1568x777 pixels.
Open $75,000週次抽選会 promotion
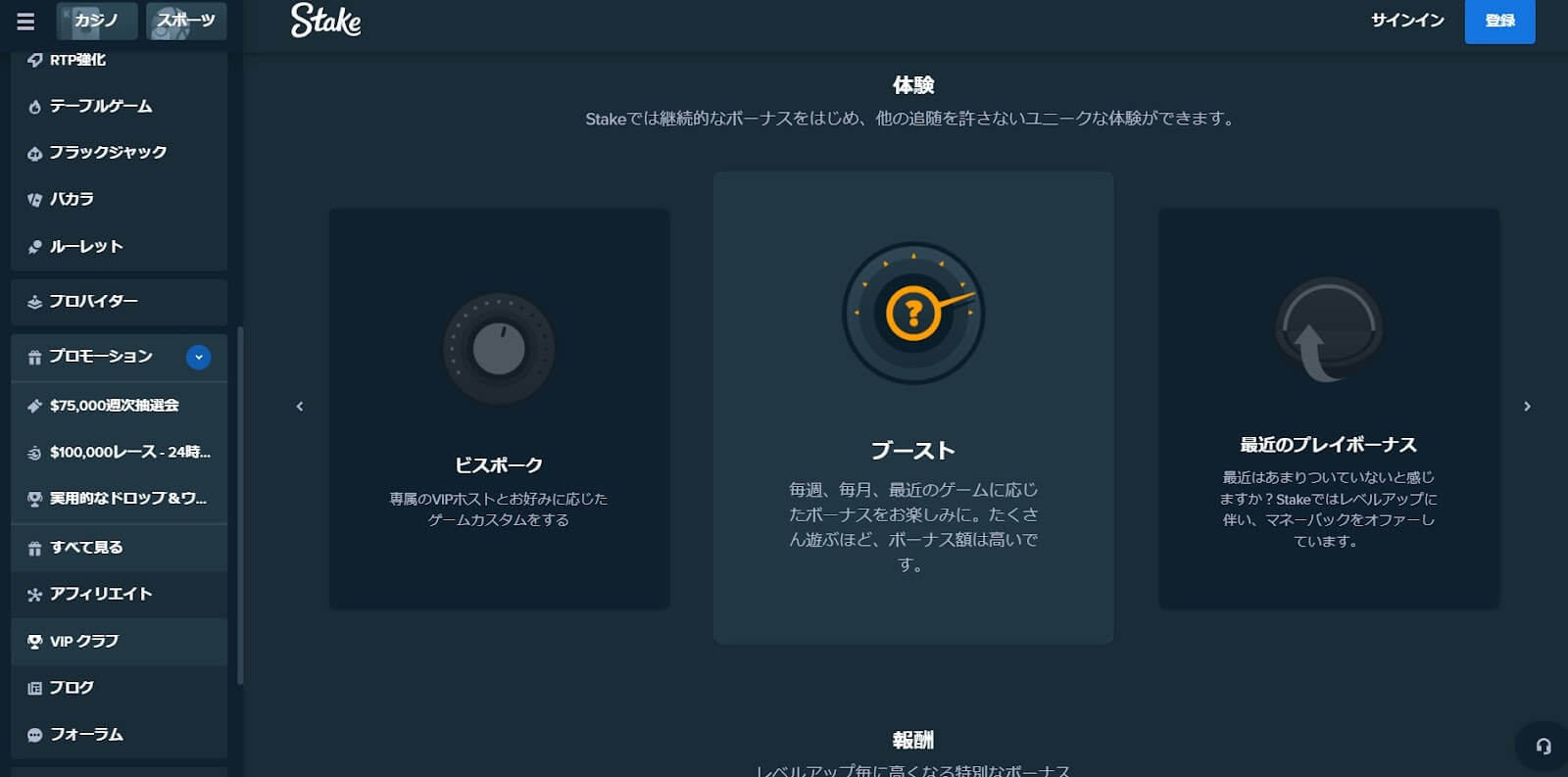point(120,405)
